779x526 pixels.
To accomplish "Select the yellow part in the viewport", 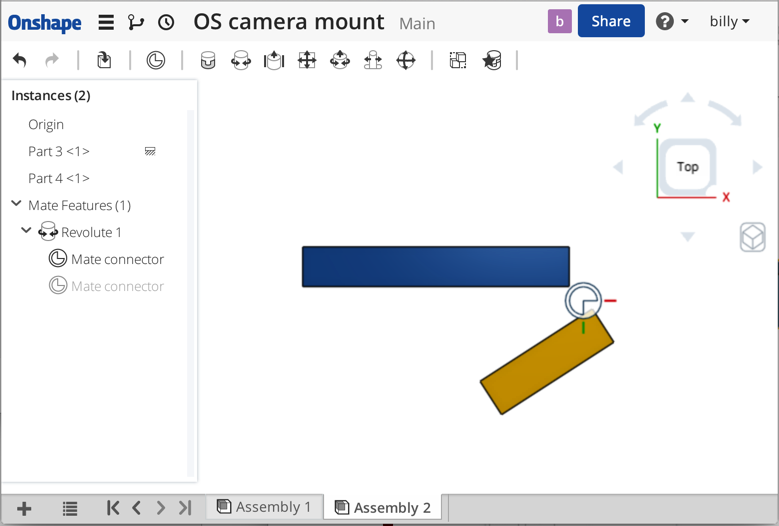I will tap(546, 364).
